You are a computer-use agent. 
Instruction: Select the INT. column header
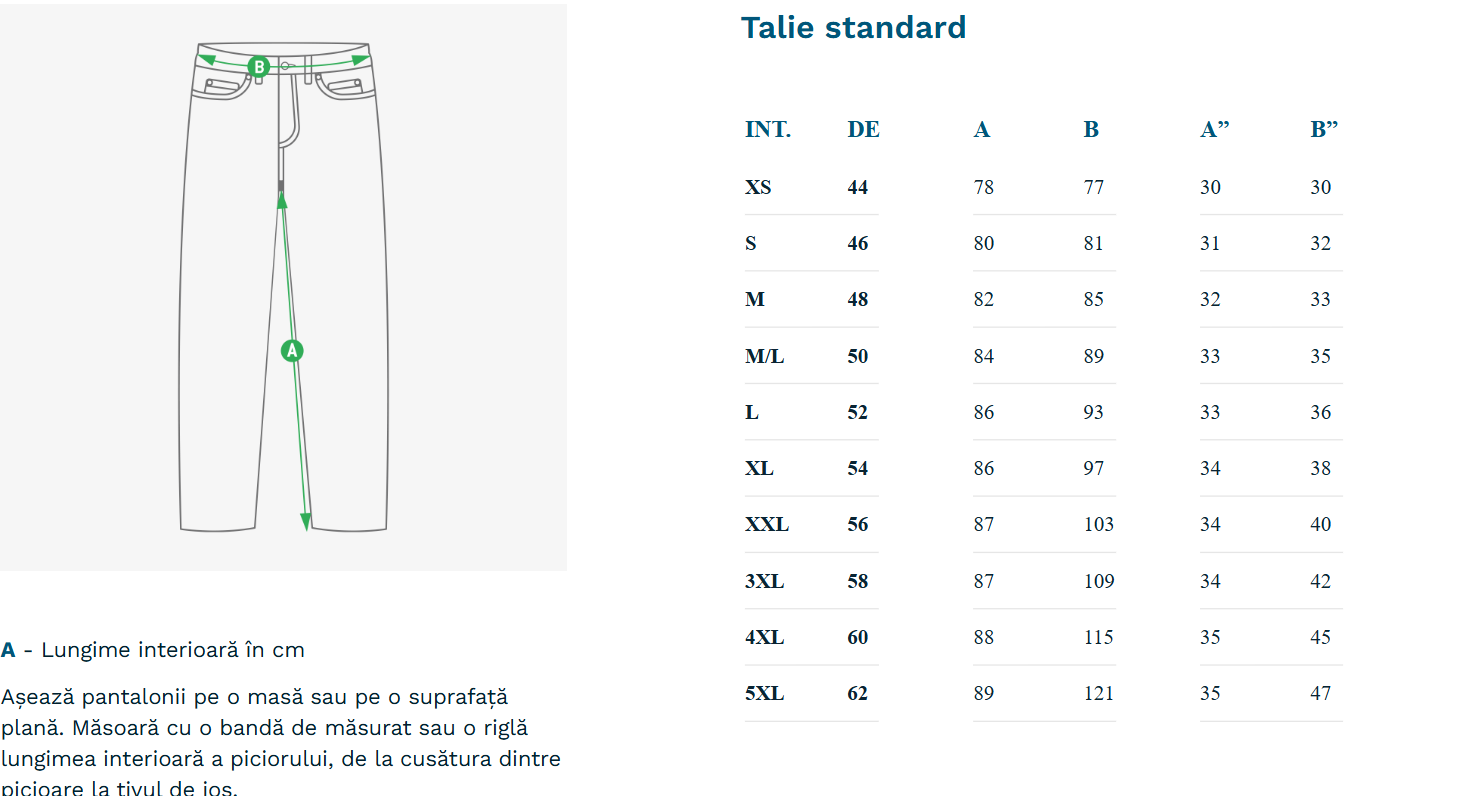(767, 130)
